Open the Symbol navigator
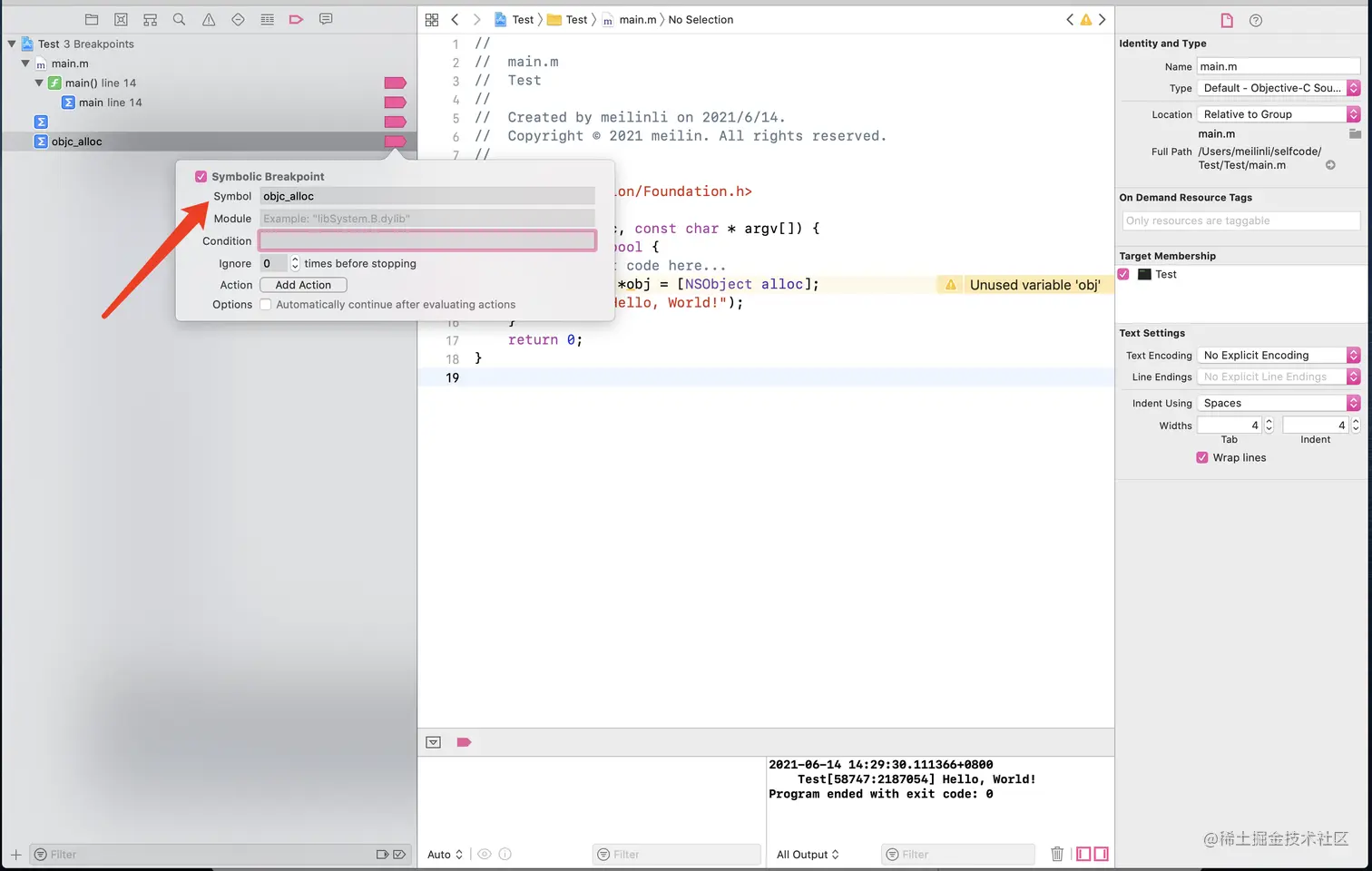This screenshot has height=871, width=1372. (151, 19)
